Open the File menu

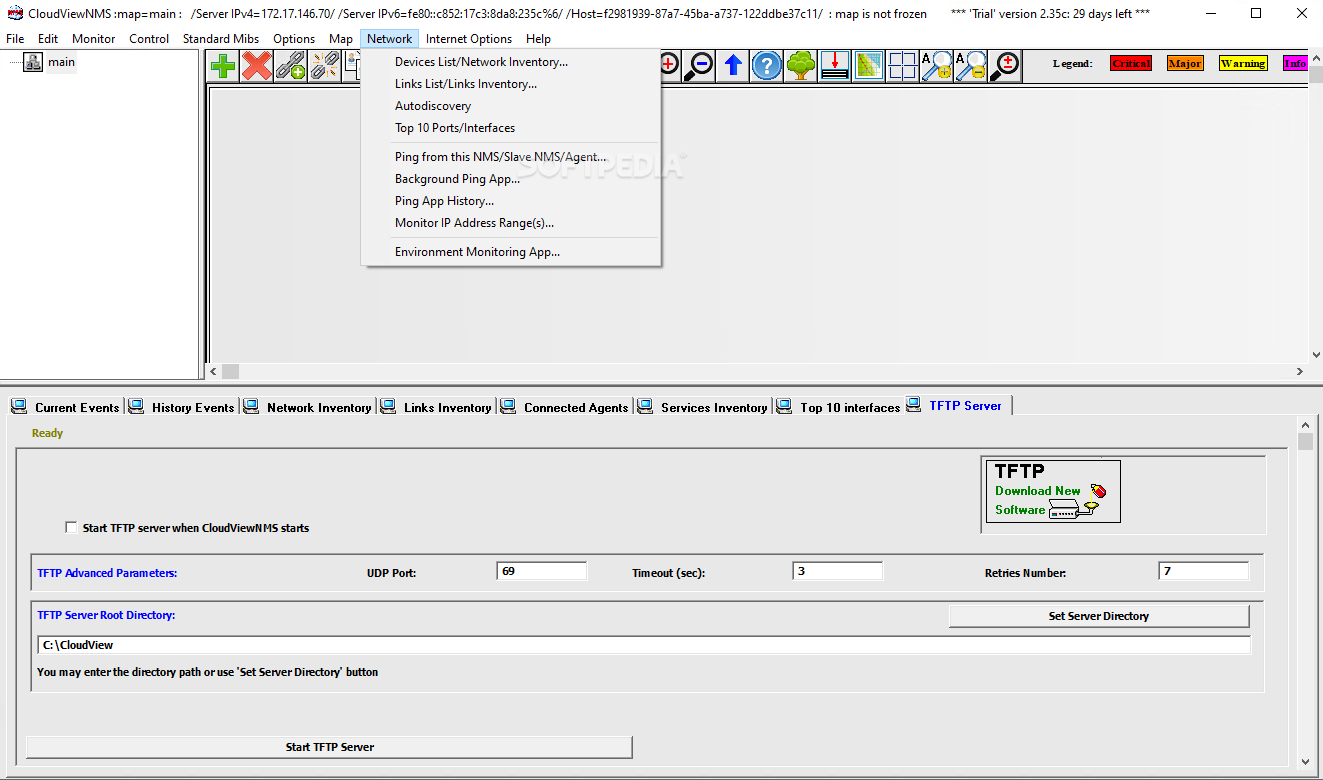pos(15,39)
